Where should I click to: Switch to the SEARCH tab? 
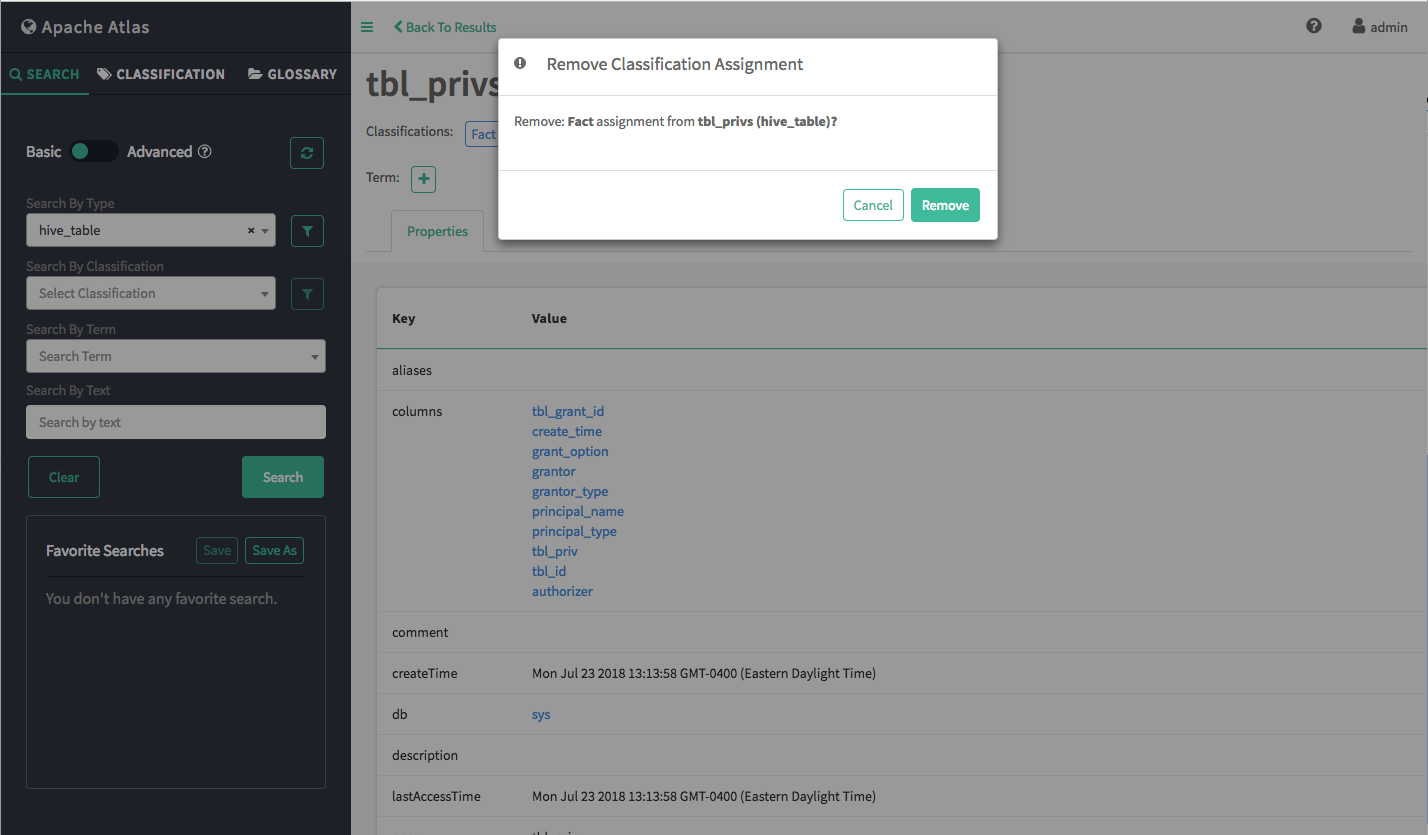[x=44, y=74]
